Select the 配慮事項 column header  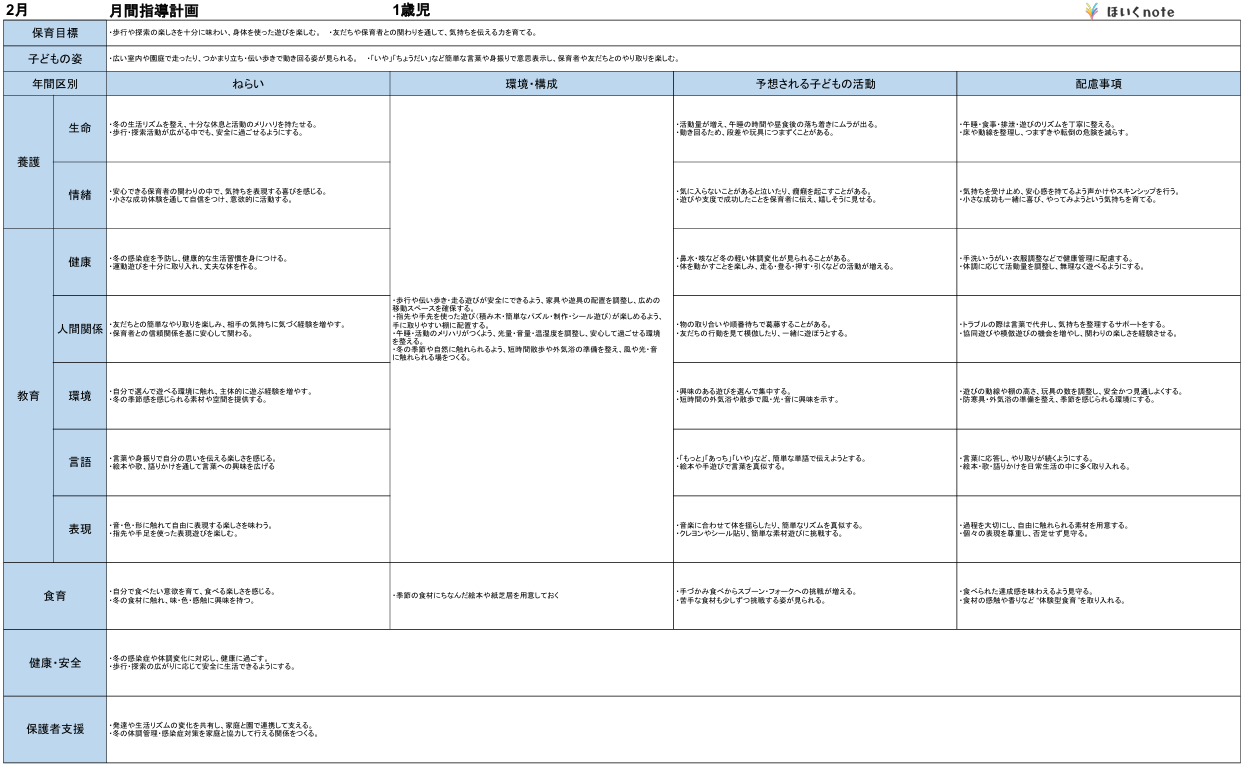[x=1098, y=84]
